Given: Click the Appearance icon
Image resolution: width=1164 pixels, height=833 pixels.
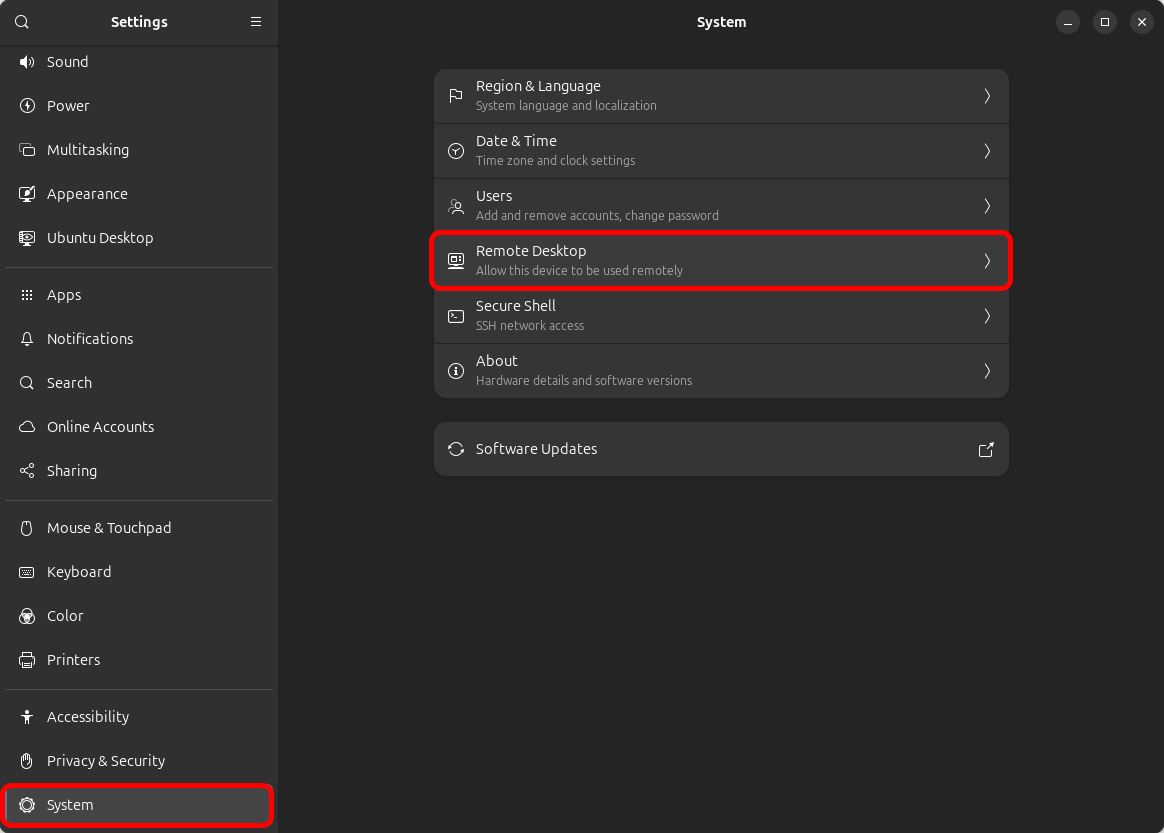Looking at the screenshot, I should click(27, 194).
